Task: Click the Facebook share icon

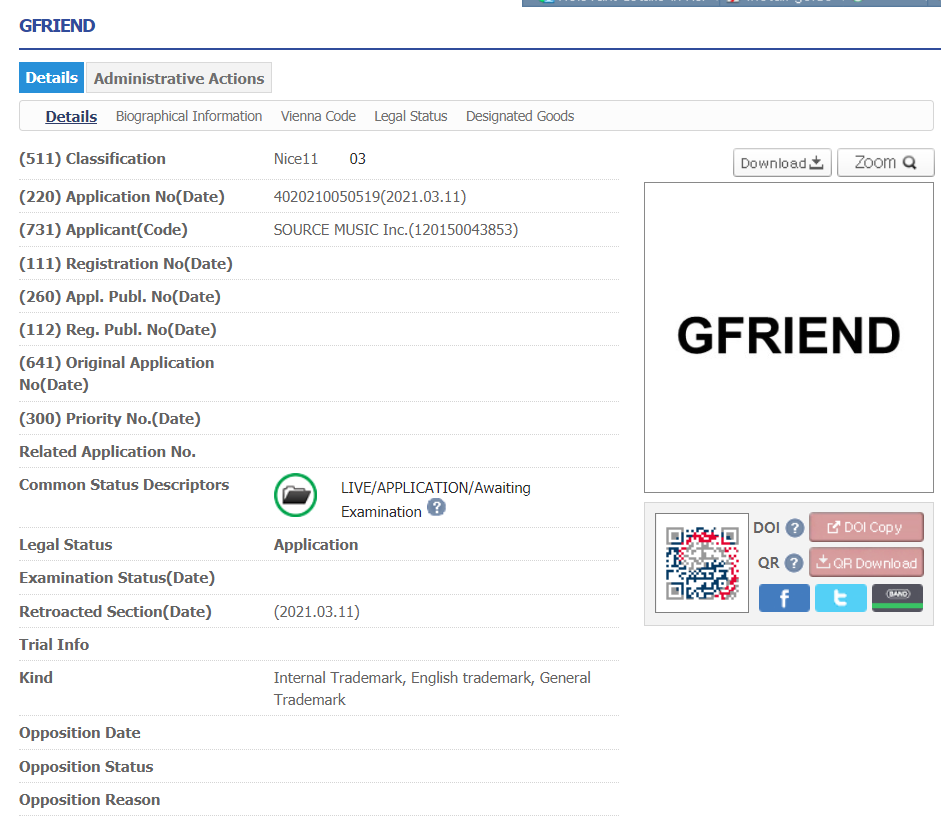Action: 784,598
